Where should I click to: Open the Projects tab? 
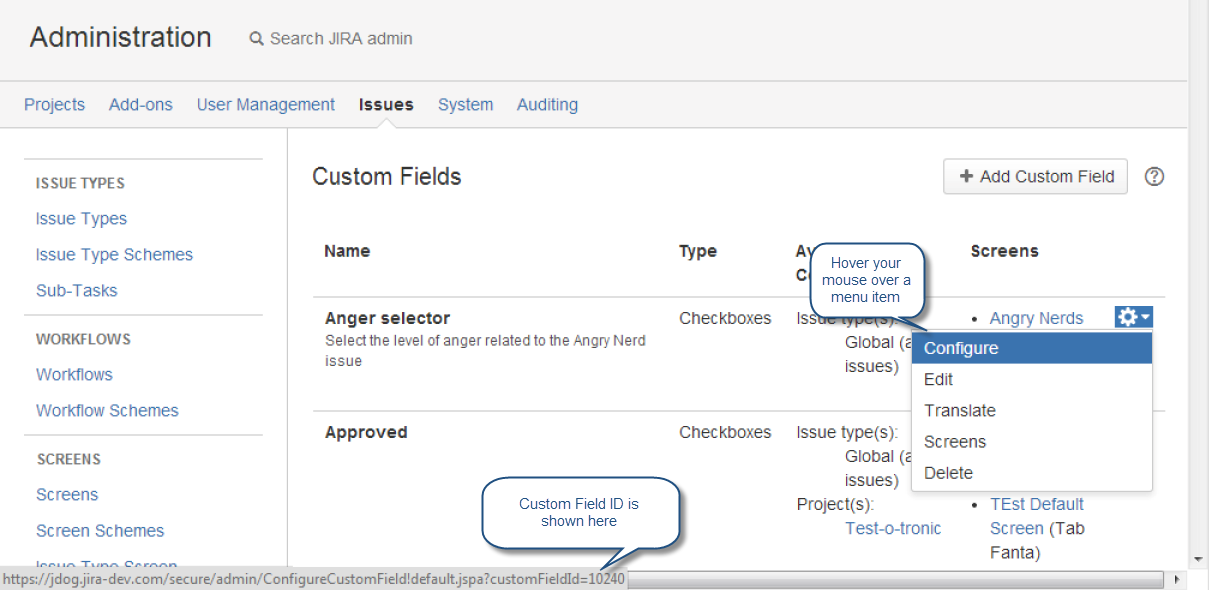click(x=54, y=104)
